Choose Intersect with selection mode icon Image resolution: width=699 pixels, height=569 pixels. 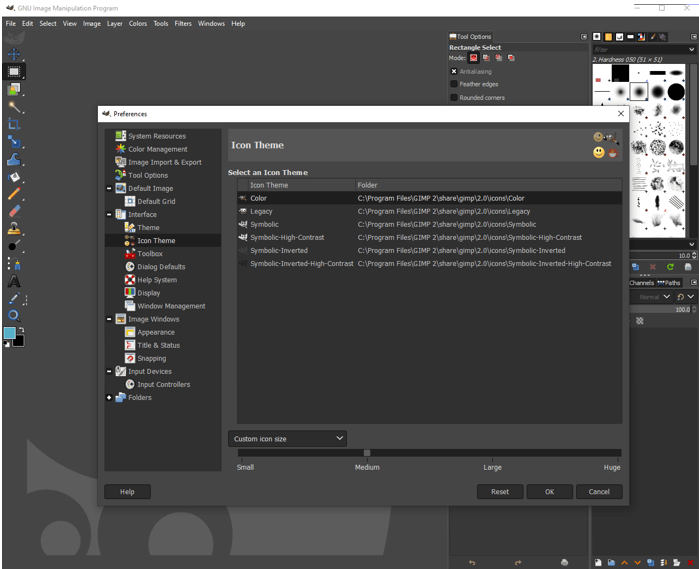tap(511, 58)
